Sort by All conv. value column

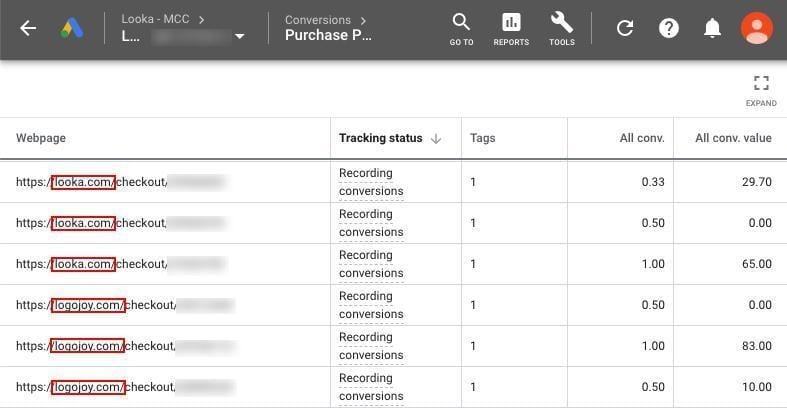click(x=733, y=138)
